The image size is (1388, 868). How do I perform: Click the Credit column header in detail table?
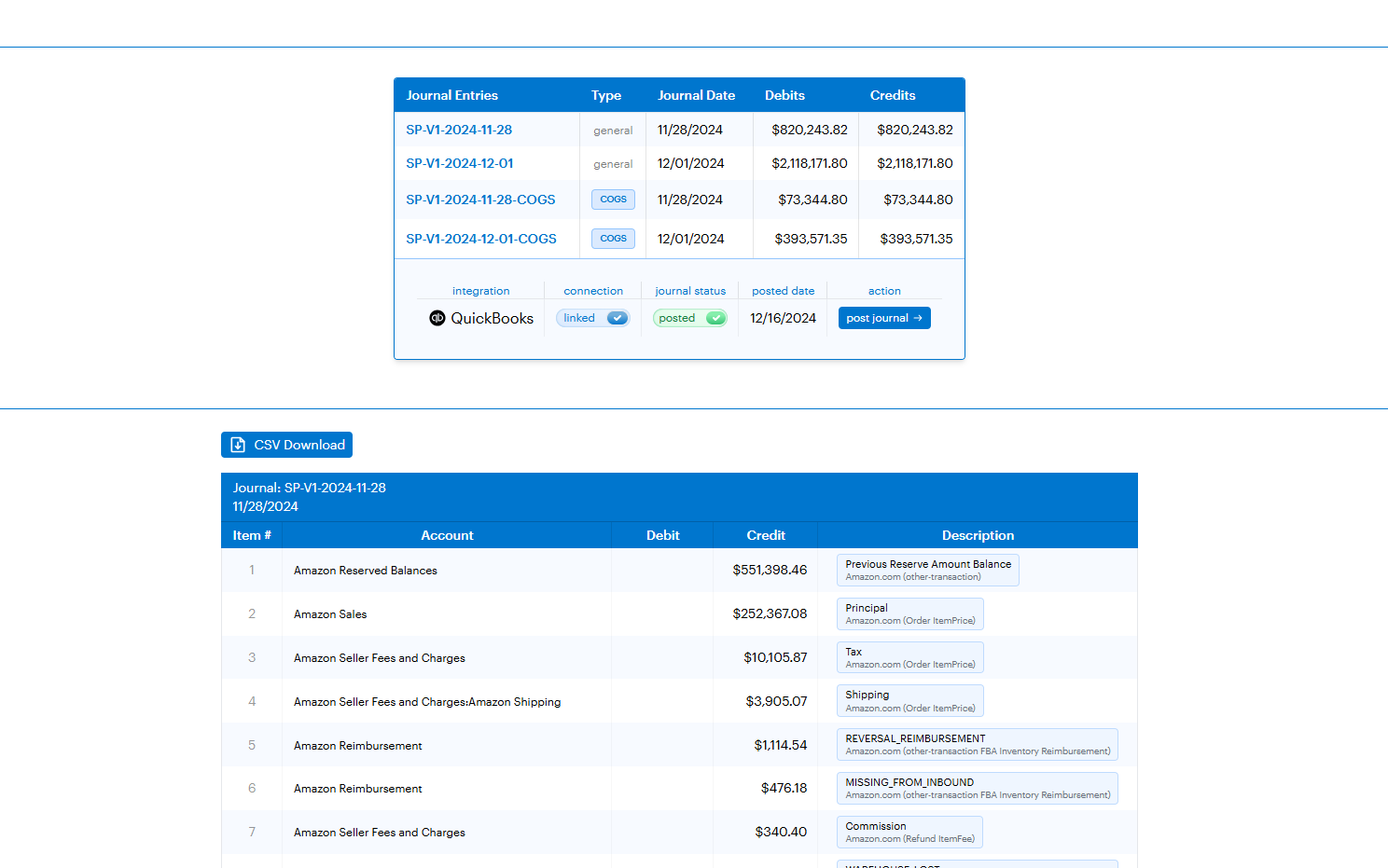[x=766, y=535]
